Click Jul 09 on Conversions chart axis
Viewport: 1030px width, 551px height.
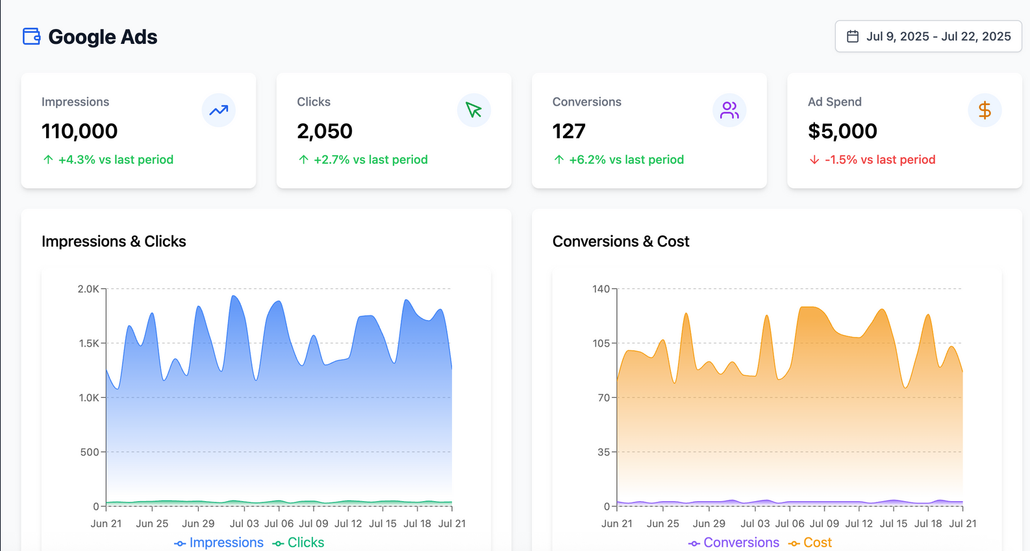click(x=824, y=523)
